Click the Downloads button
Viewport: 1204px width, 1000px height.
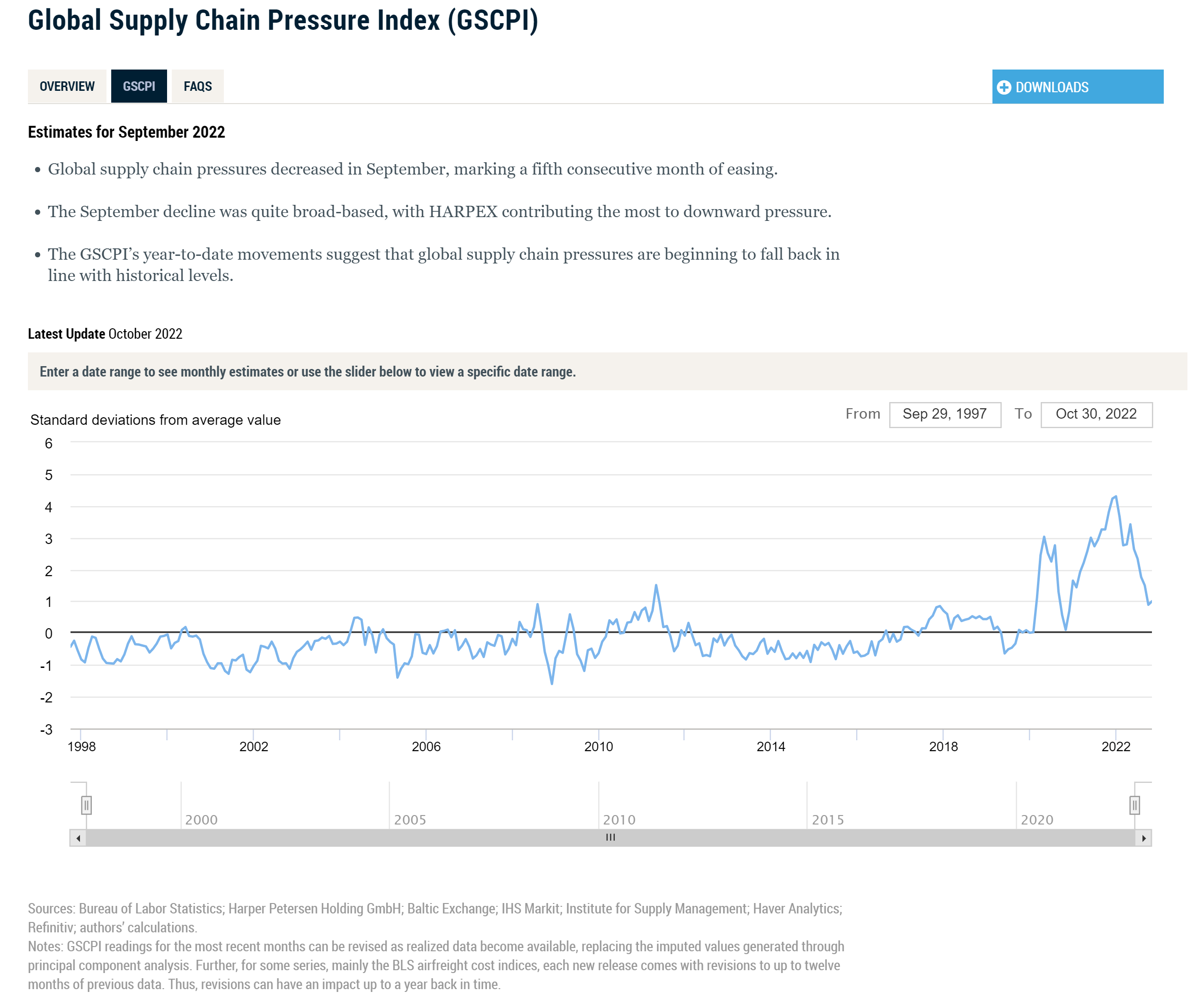(1077, 87)
